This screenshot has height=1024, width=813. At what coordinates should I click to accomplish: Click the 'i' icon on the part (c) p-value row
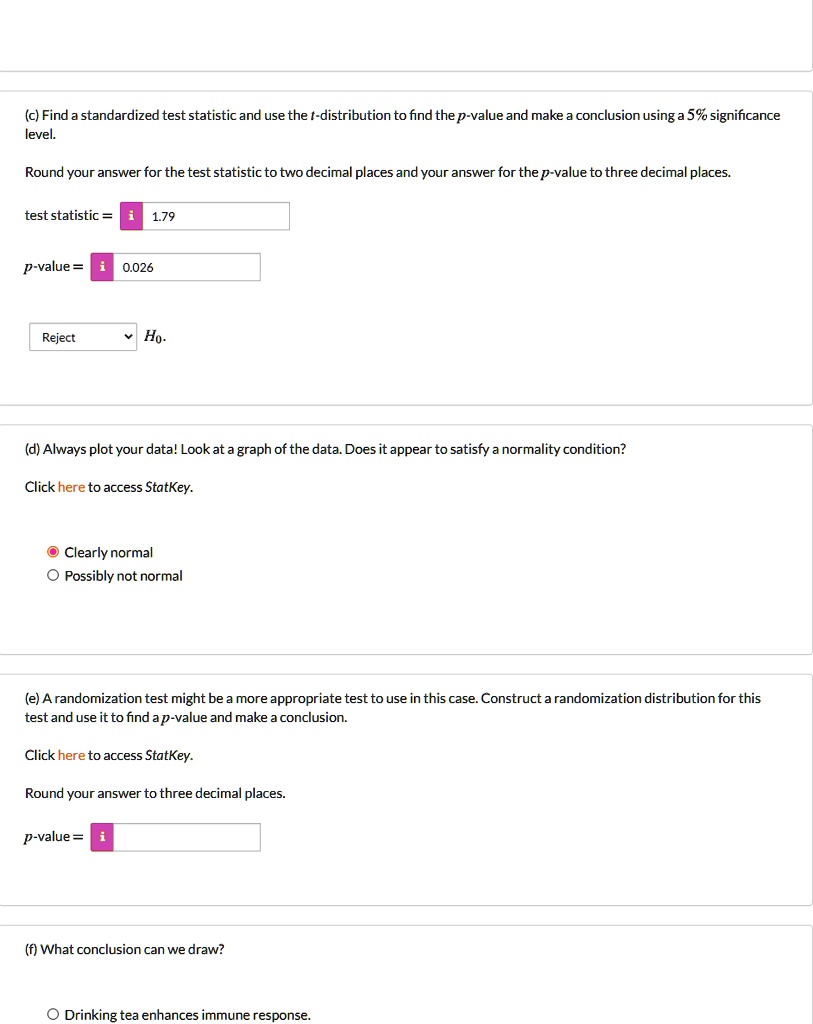[101, 266]
